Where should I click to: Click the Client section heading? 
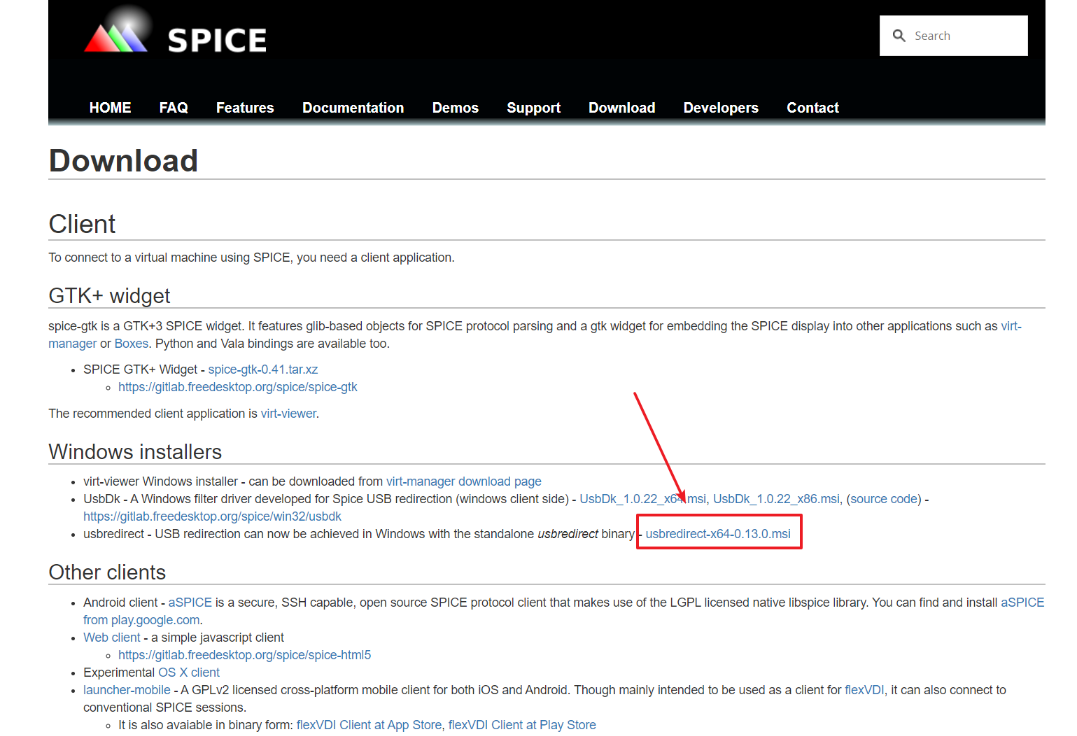(x=82, y=225)
